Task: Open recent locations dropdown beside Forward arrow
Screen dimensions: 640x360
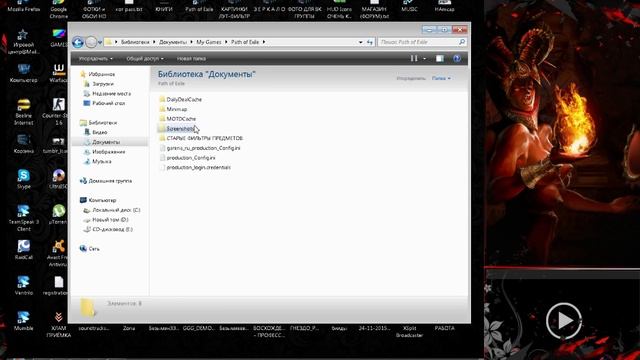Action: pyautogui.click(x=100, y=42)
